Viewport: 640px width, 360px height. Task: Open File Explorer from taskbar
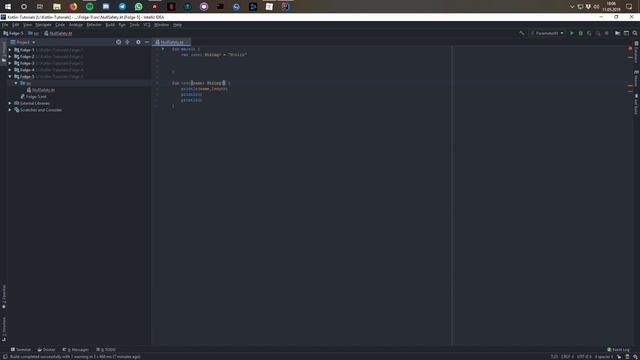click(57, 7)
